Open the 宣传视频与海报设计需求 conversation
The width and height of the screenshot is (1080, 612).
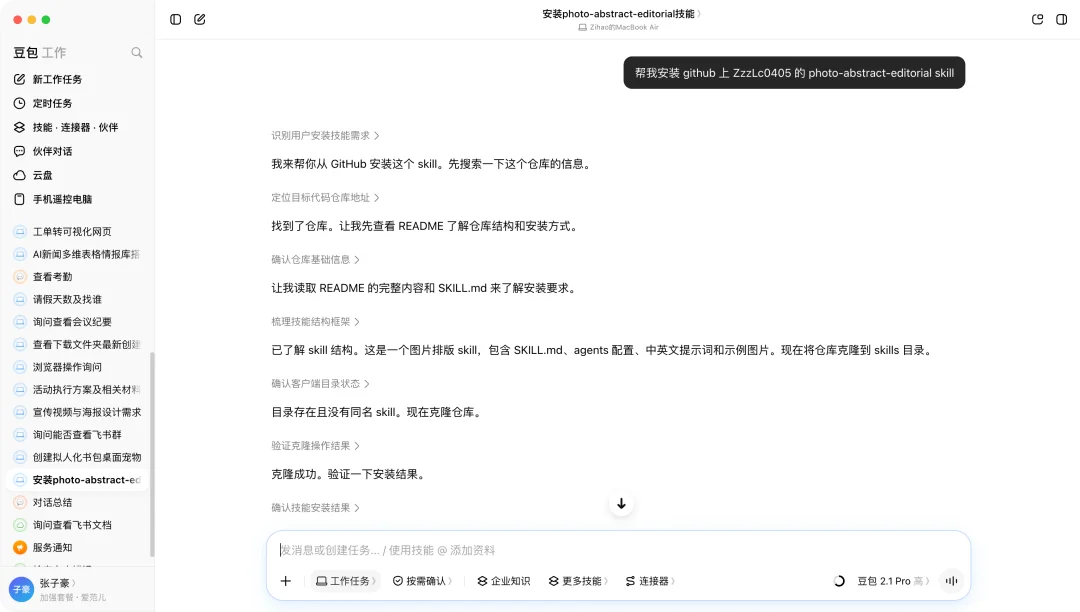[77, 412]
